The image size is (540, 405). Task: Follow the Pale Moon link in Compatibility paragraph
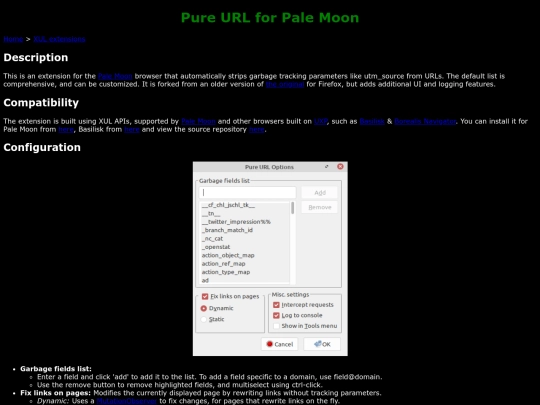tap(198, 121)
